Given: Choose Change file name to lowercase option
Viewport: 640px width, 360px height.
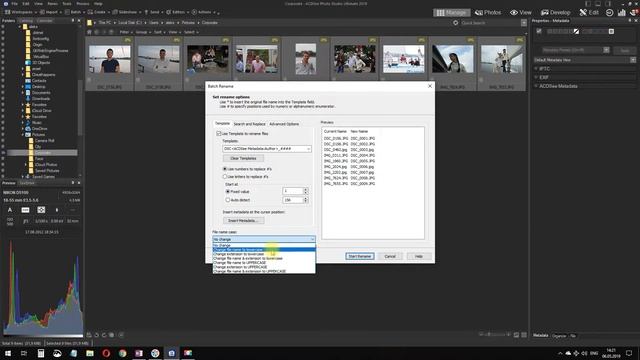Looking at the screenshot, I should click(x=264, y=250).
